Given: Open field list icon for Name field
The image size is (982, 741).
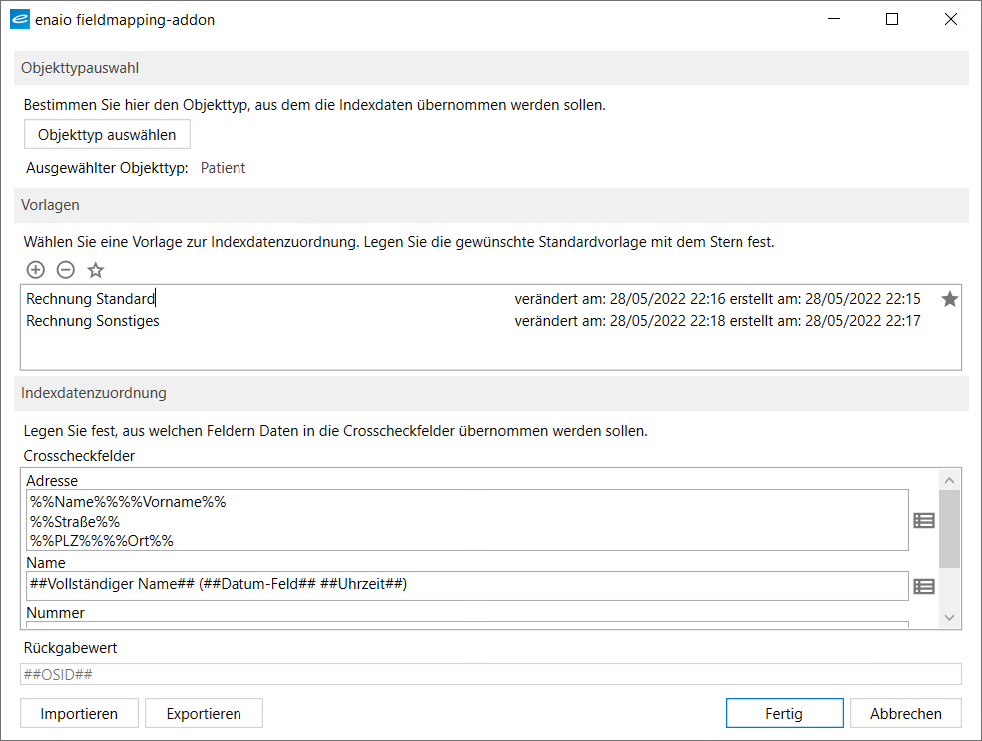Looking at the screenshot, I should click(x=924, y=586).
